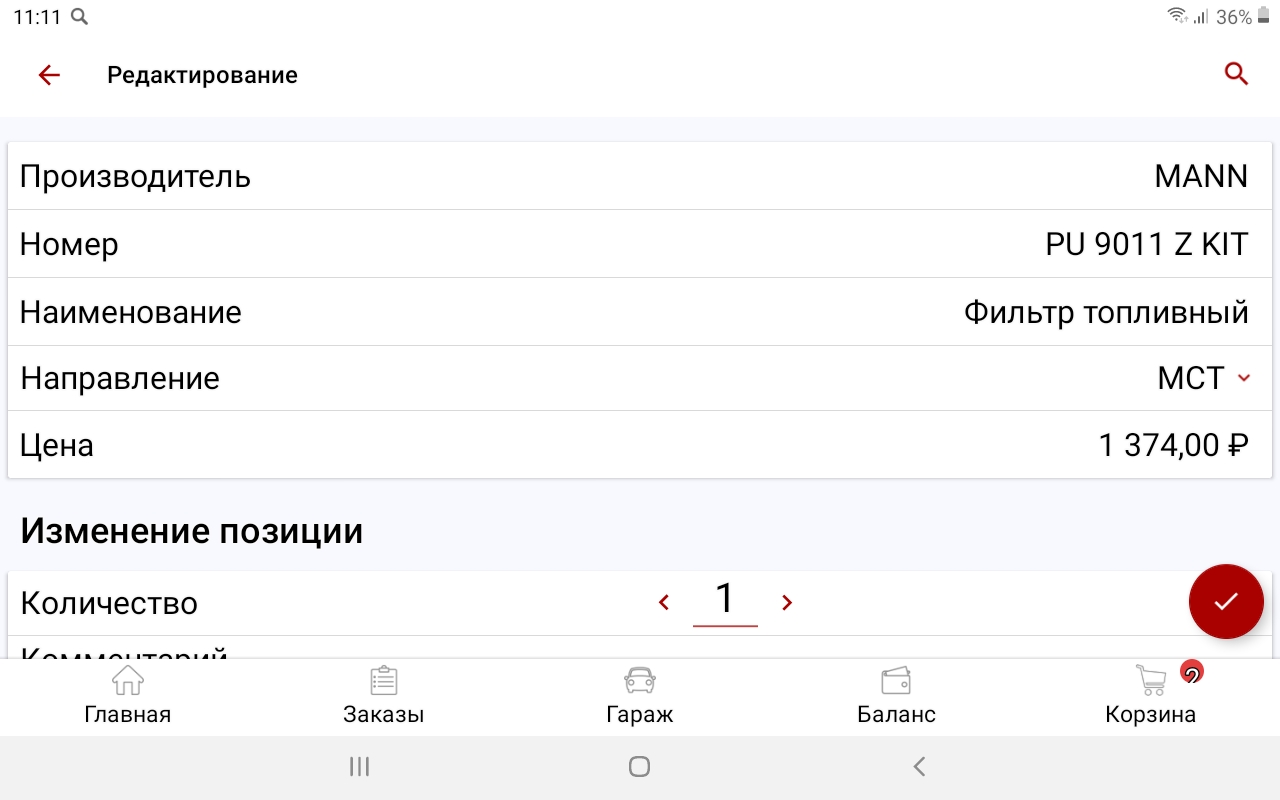Open the Баланс wallet icon
Image resolution: width=1280 pixels, height=800 pixels.
pyautogui.click(x=896, y=681)
